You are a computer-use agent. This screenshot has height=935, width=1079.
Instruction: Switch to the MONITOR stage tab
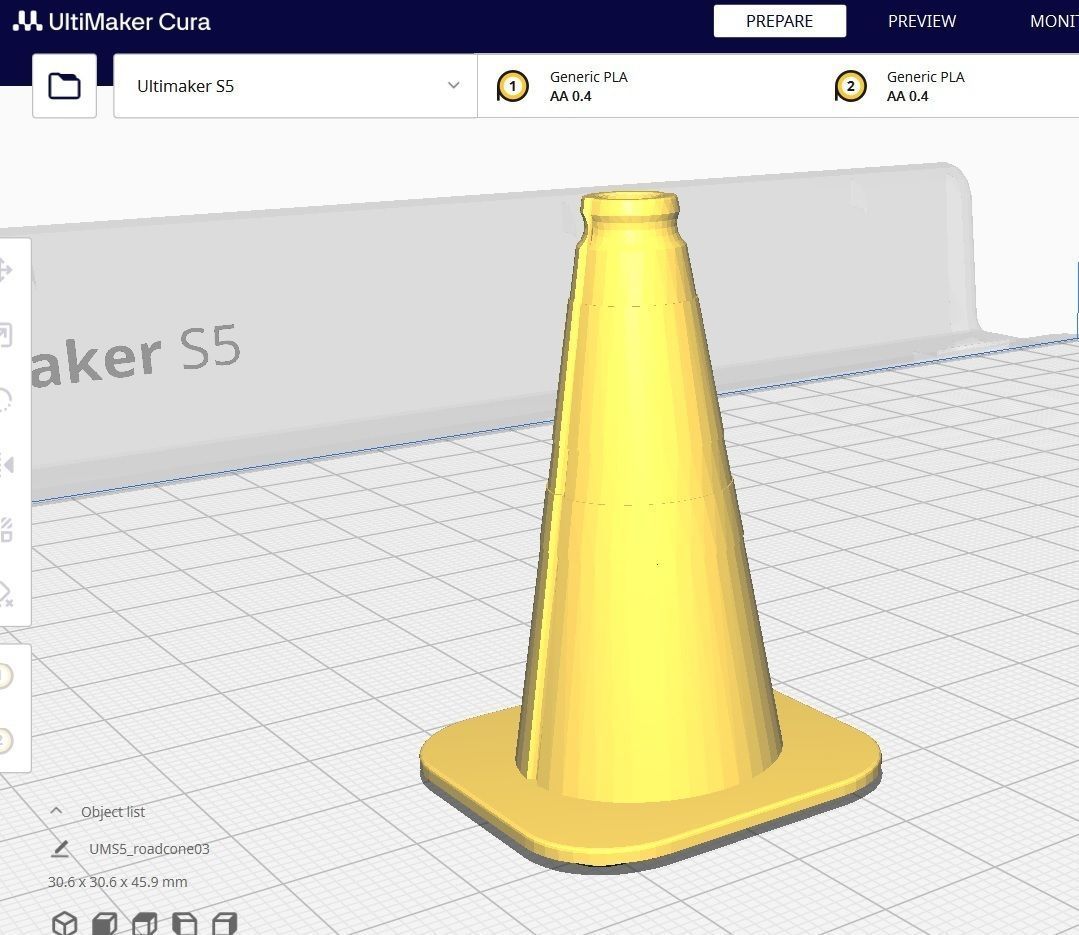pos(1054,21)
